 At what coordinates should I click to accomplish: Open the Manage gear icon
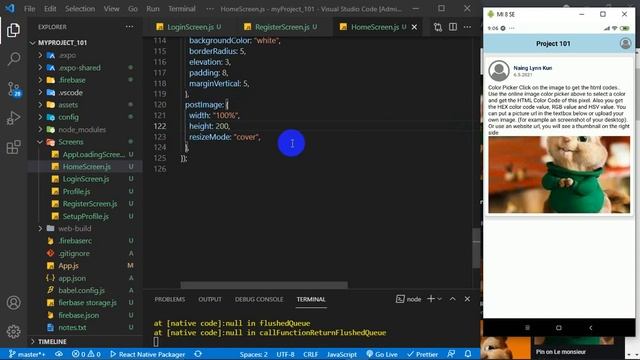[13, 331]
